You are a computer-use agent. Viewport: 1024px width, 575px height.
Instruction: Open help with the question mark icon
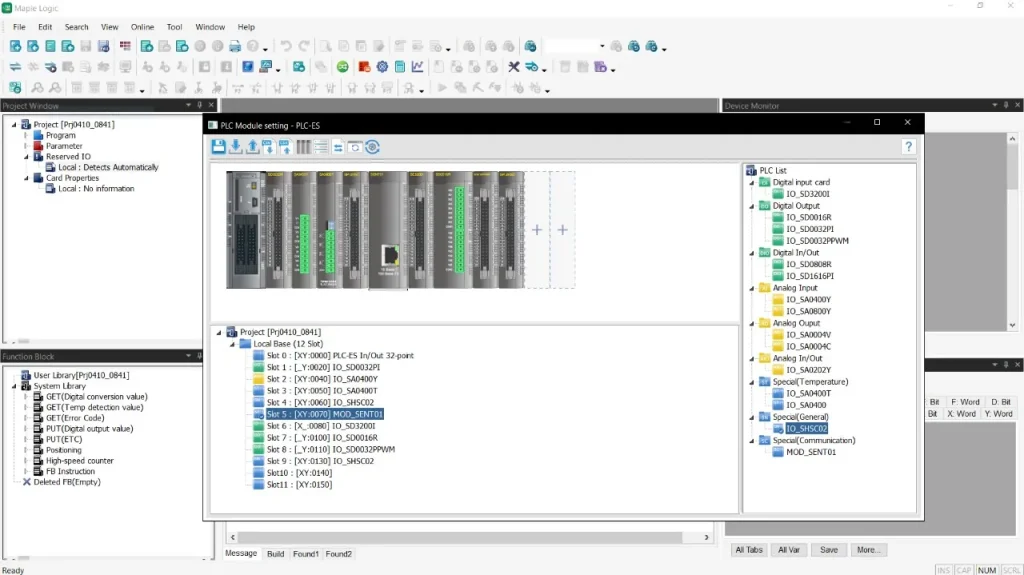click(x=908, y=146)
